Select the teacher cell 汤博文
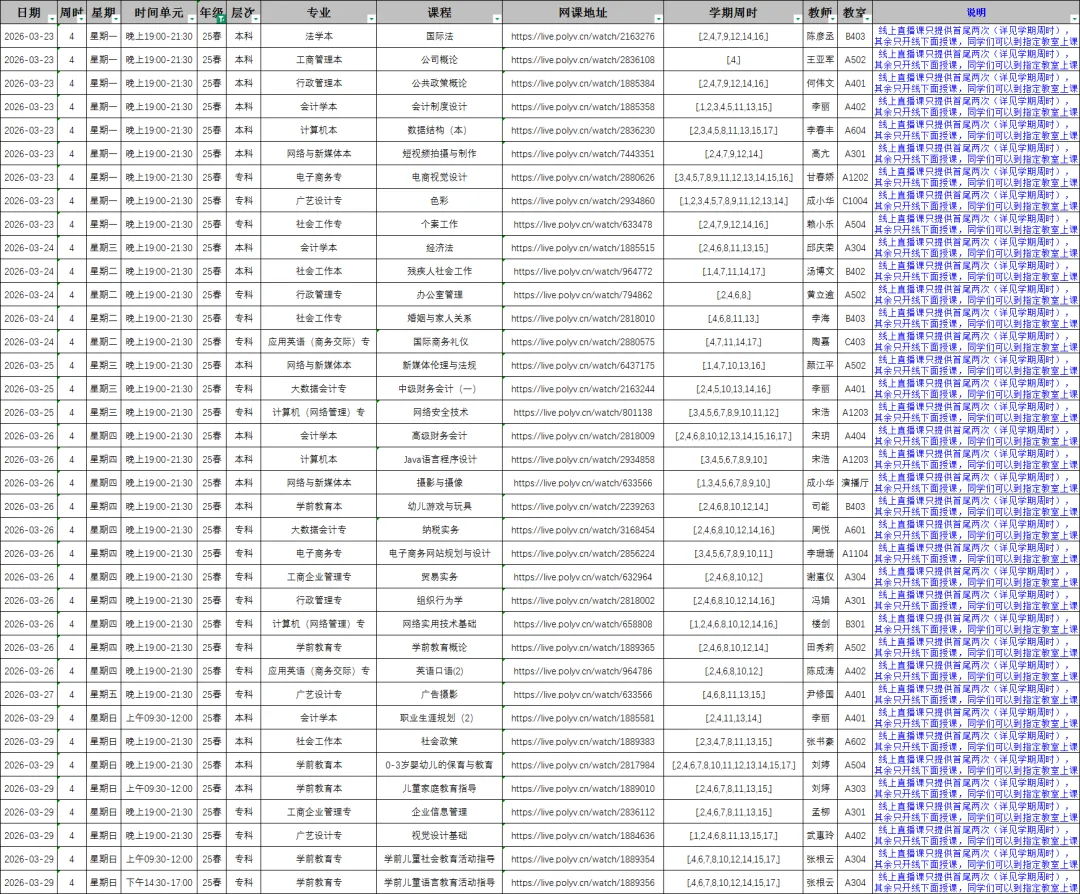Screen dimensions: 1080x894 click(x=820, y=271)
